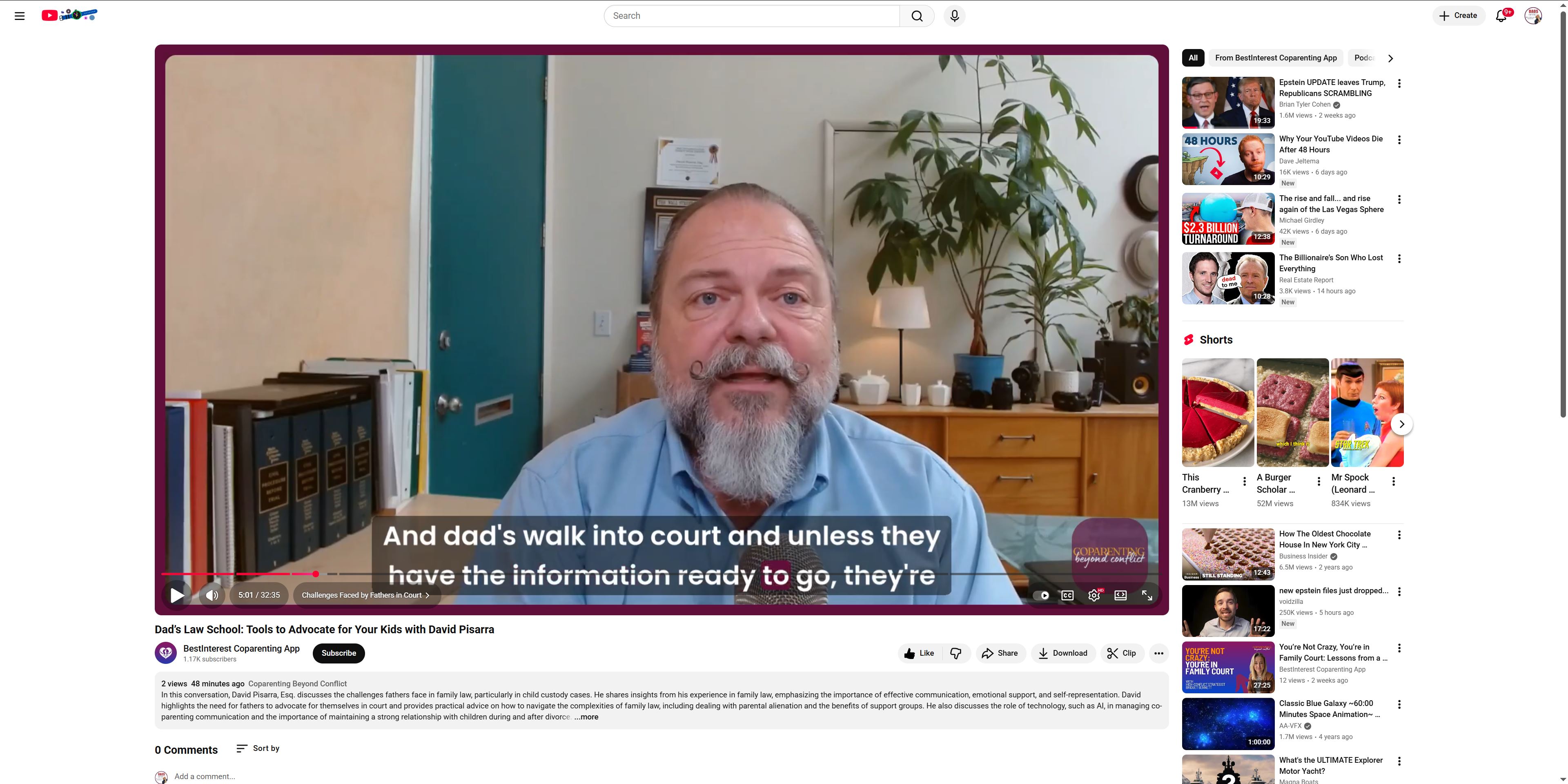Expand description with ...more
This screenshot has height=784, width=1568.
pos(586,717)
